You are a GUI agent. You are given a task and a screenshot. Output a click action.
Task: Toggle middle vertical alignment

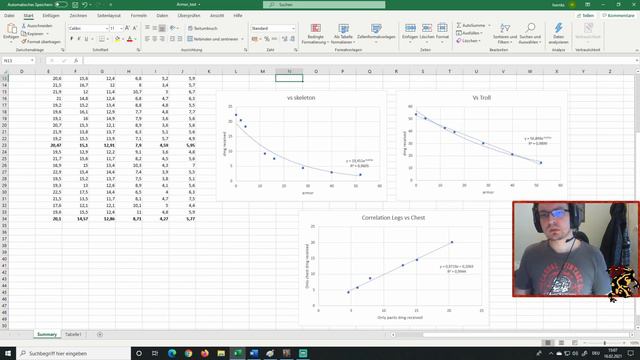tap(155, 28)
